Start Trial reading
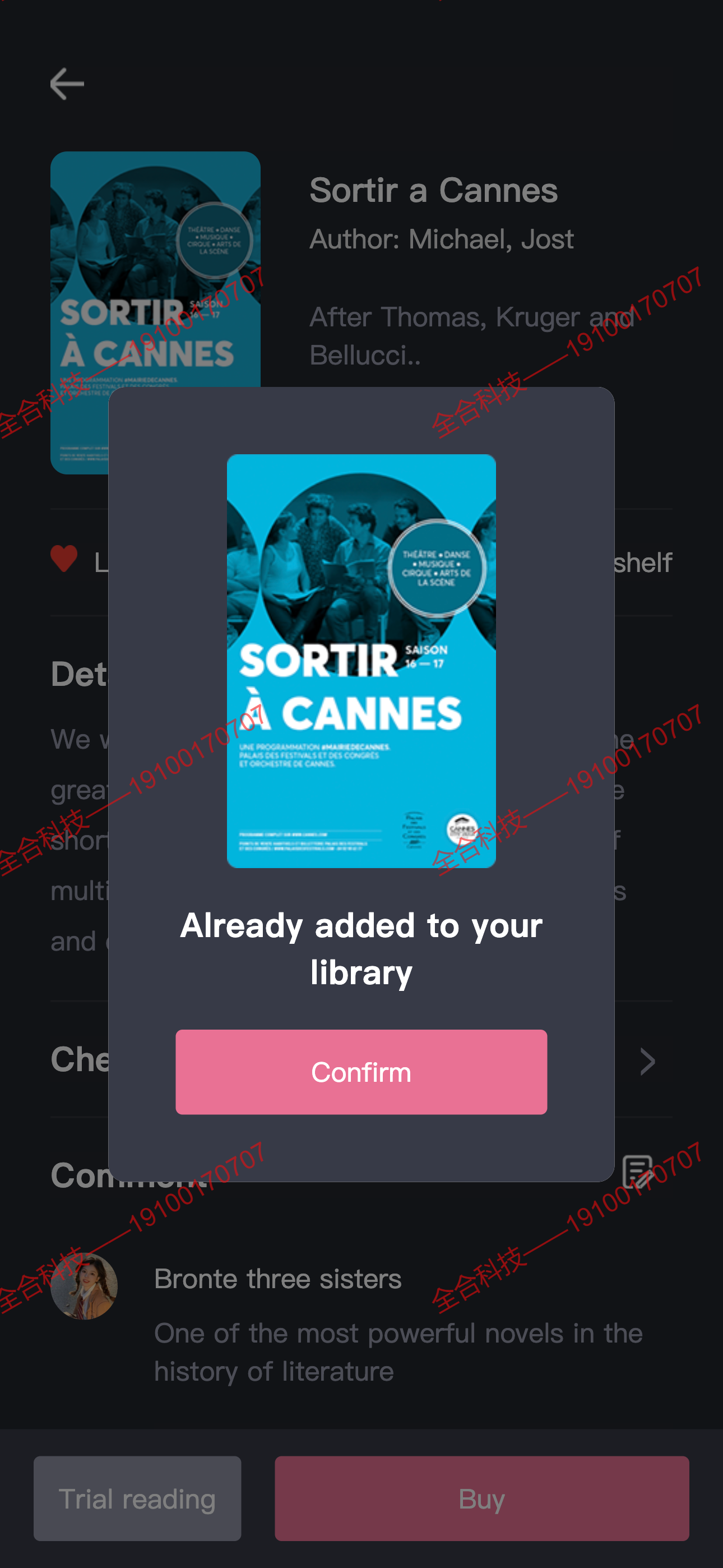 (x=137, y=1498)
